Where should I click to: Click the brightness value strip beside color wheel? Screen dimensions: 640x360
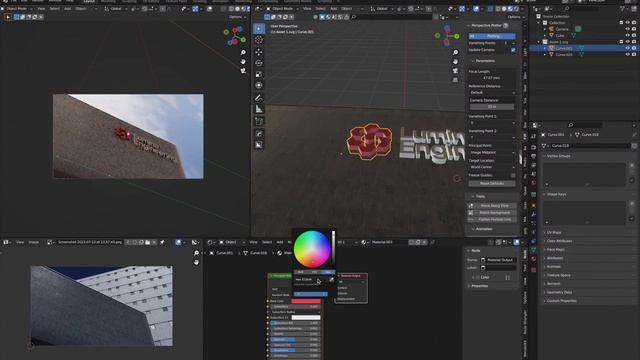[333, 248]
